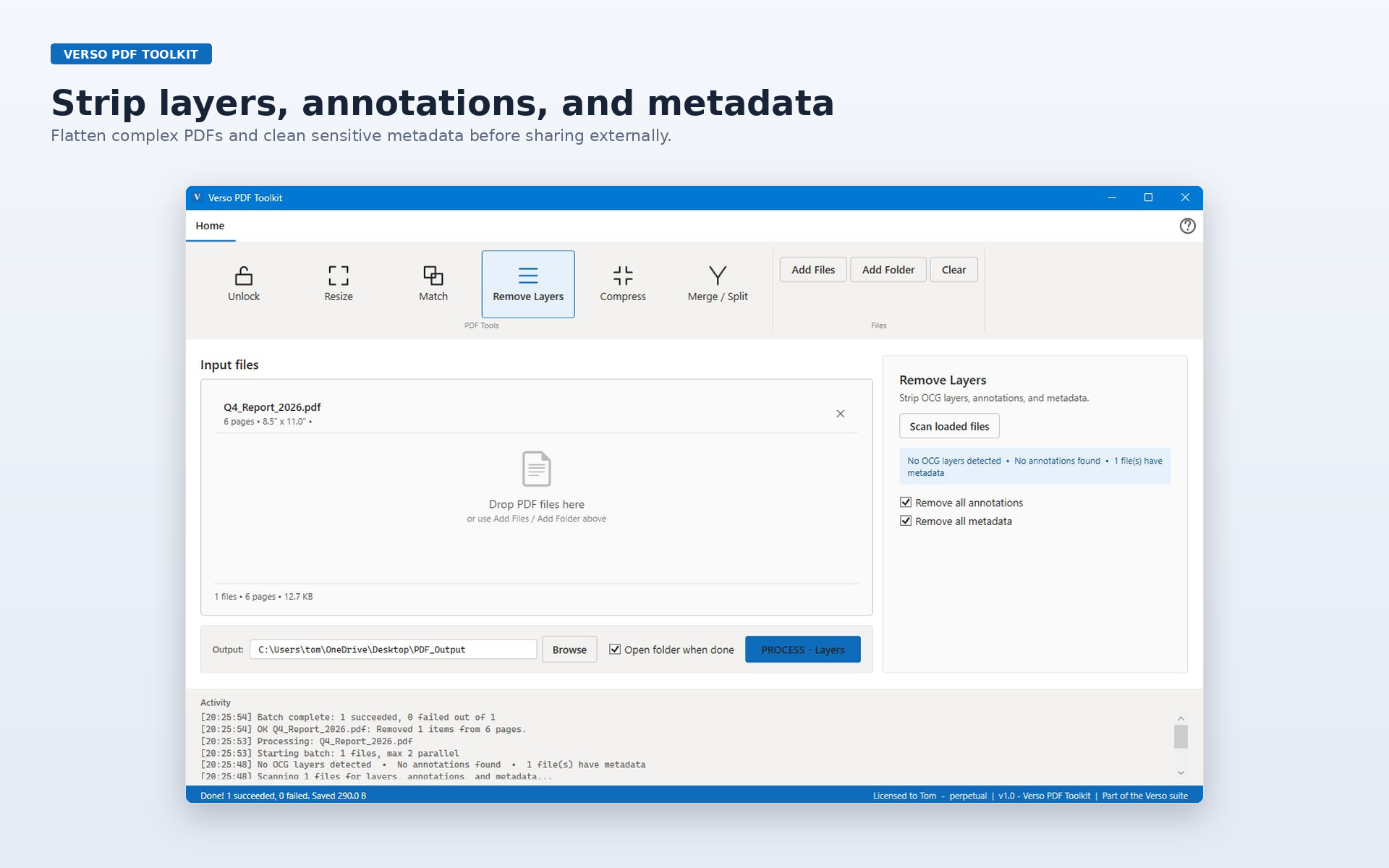Click the 'Remove Layers' panel heading
The width and height of the screenshot is (1389, 868).
[x=943, y=380]
